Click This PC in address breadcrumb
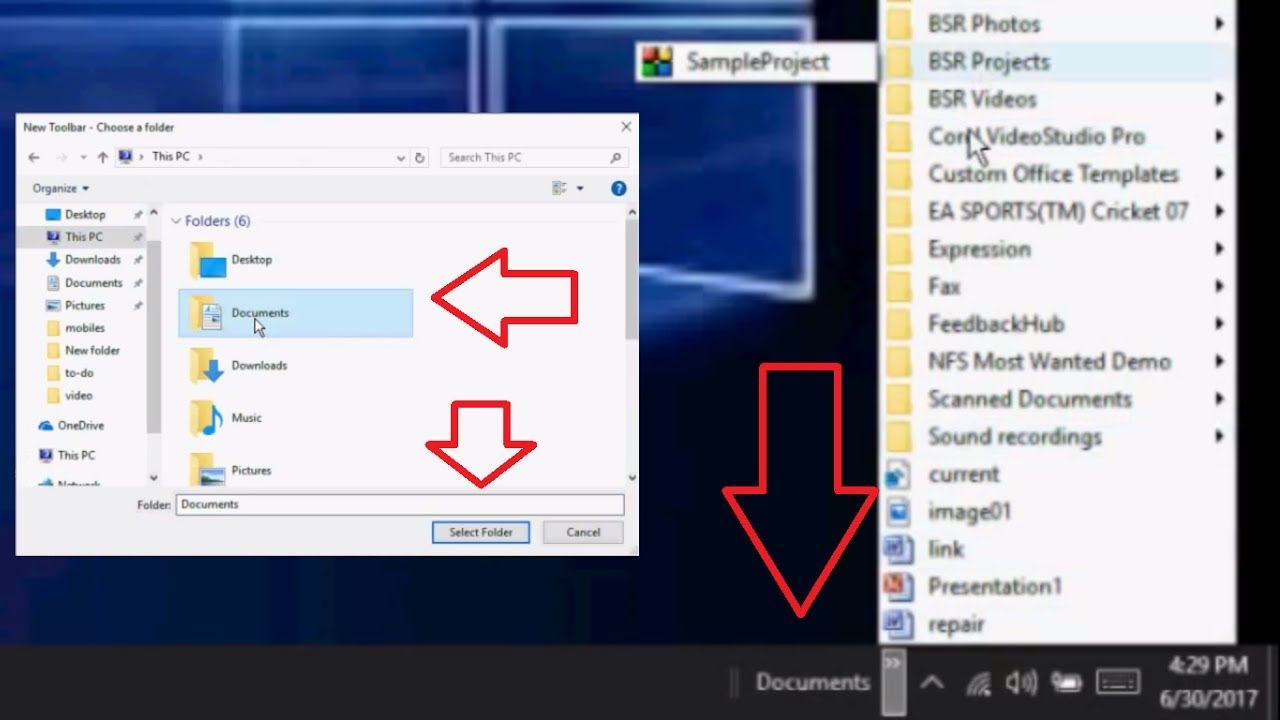 pyautogui.click(x=169, y=157)
